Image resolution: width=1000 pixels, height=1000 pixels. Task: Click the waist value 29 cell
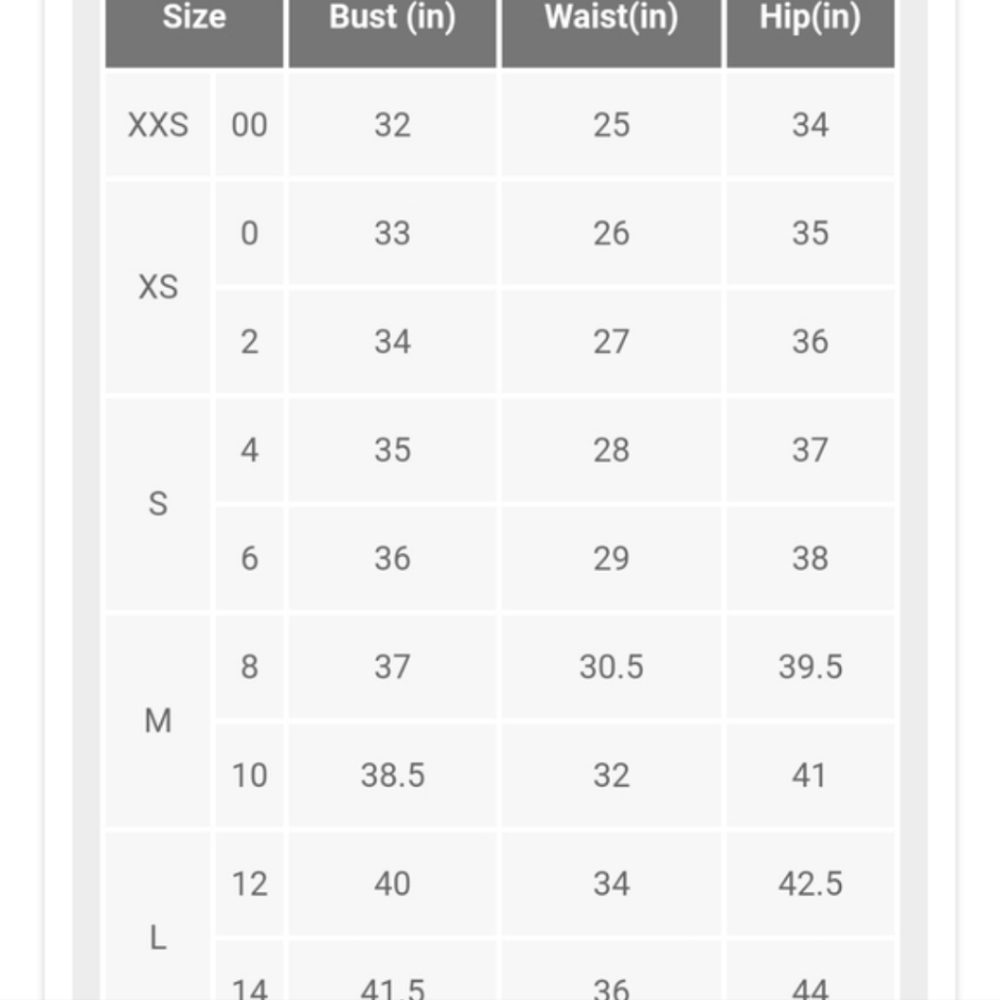[611, 559]
